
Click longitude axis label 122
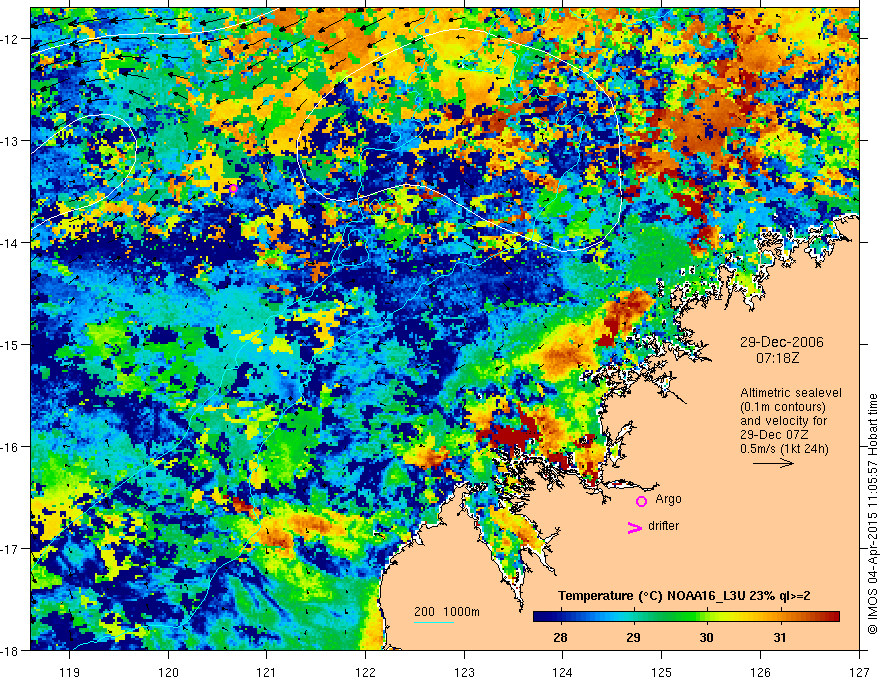point(365,672)
